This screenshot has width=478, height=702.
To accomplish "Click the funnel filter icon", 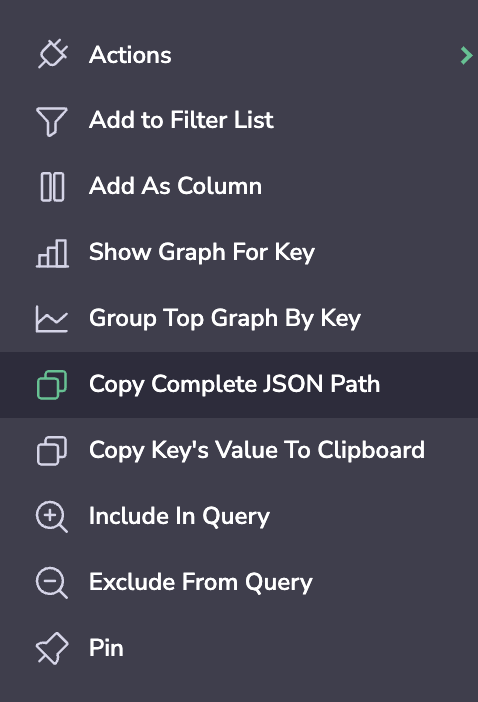I will 52,121.
